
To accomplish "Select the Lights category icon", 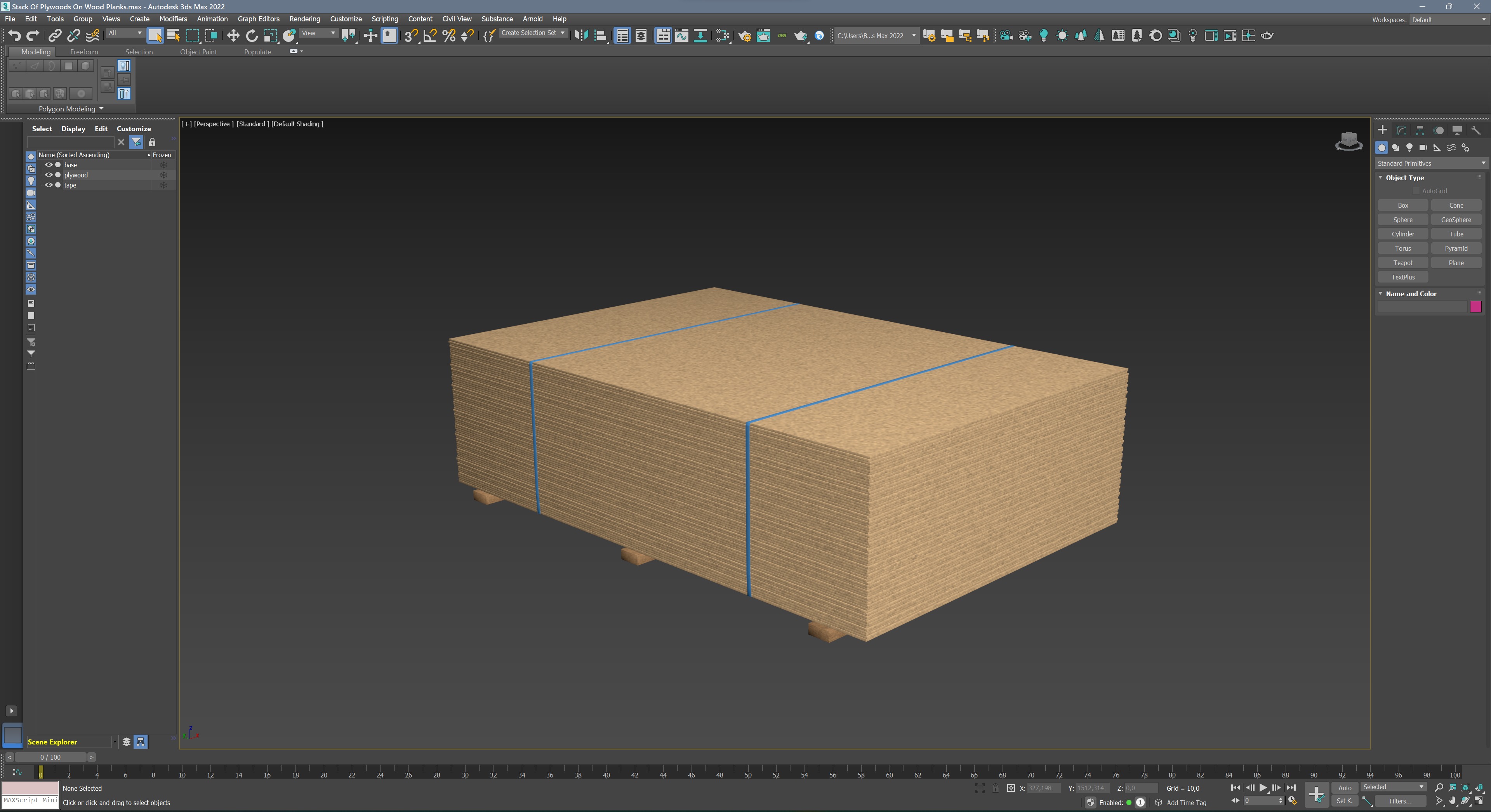I will click(x=1409, y=147).
